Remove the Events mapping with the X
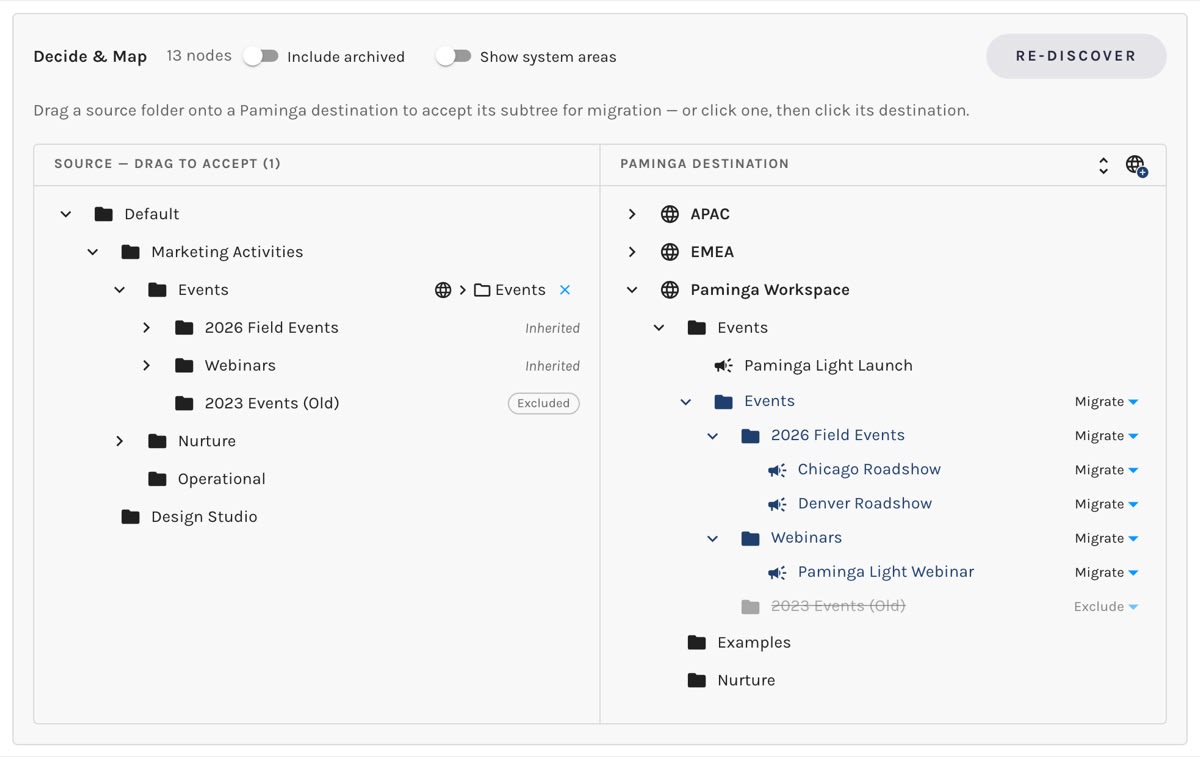The width and height of the screenshot is (1200, 757). click(x=565, y=290)
